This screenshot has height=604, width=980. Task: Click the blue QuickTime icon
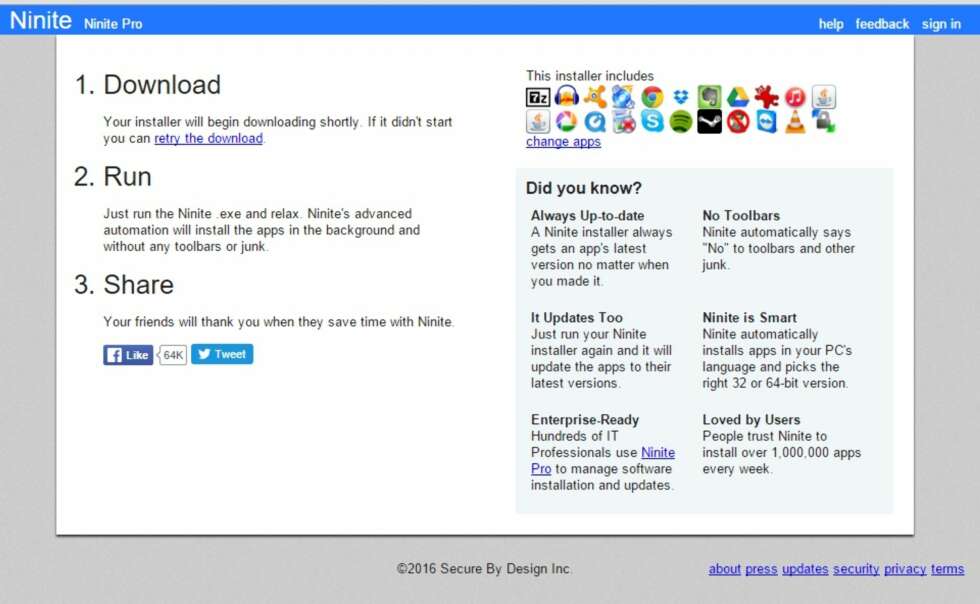tap(595, 121)
